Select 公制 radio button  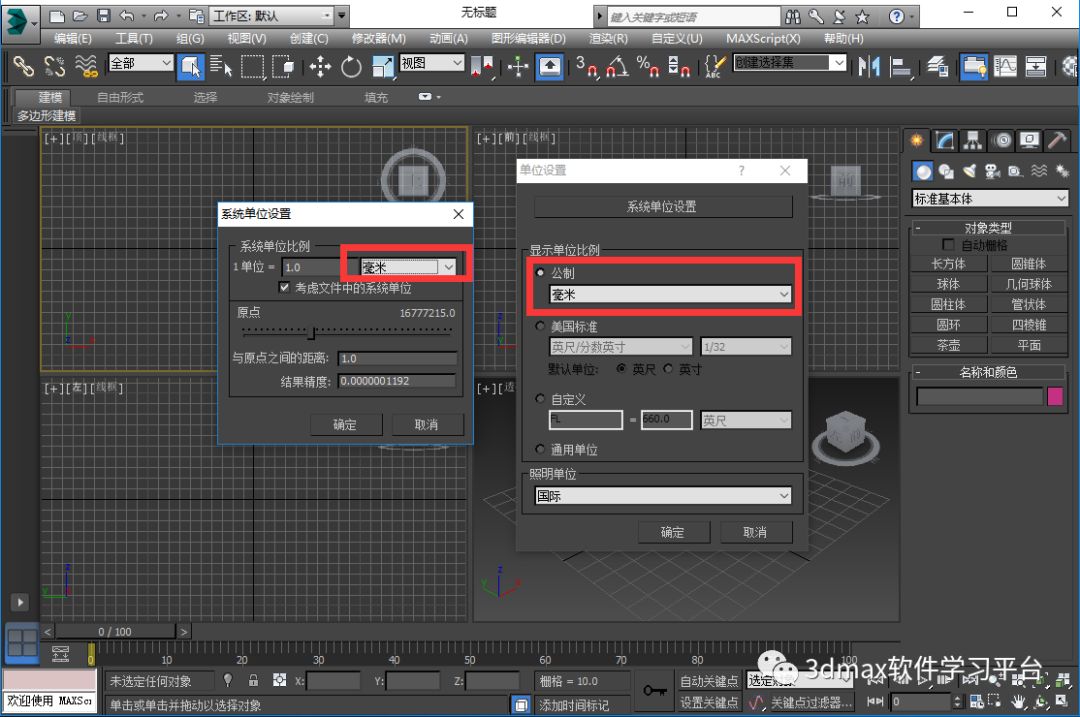pyautogui.click(x=540, y=273)
